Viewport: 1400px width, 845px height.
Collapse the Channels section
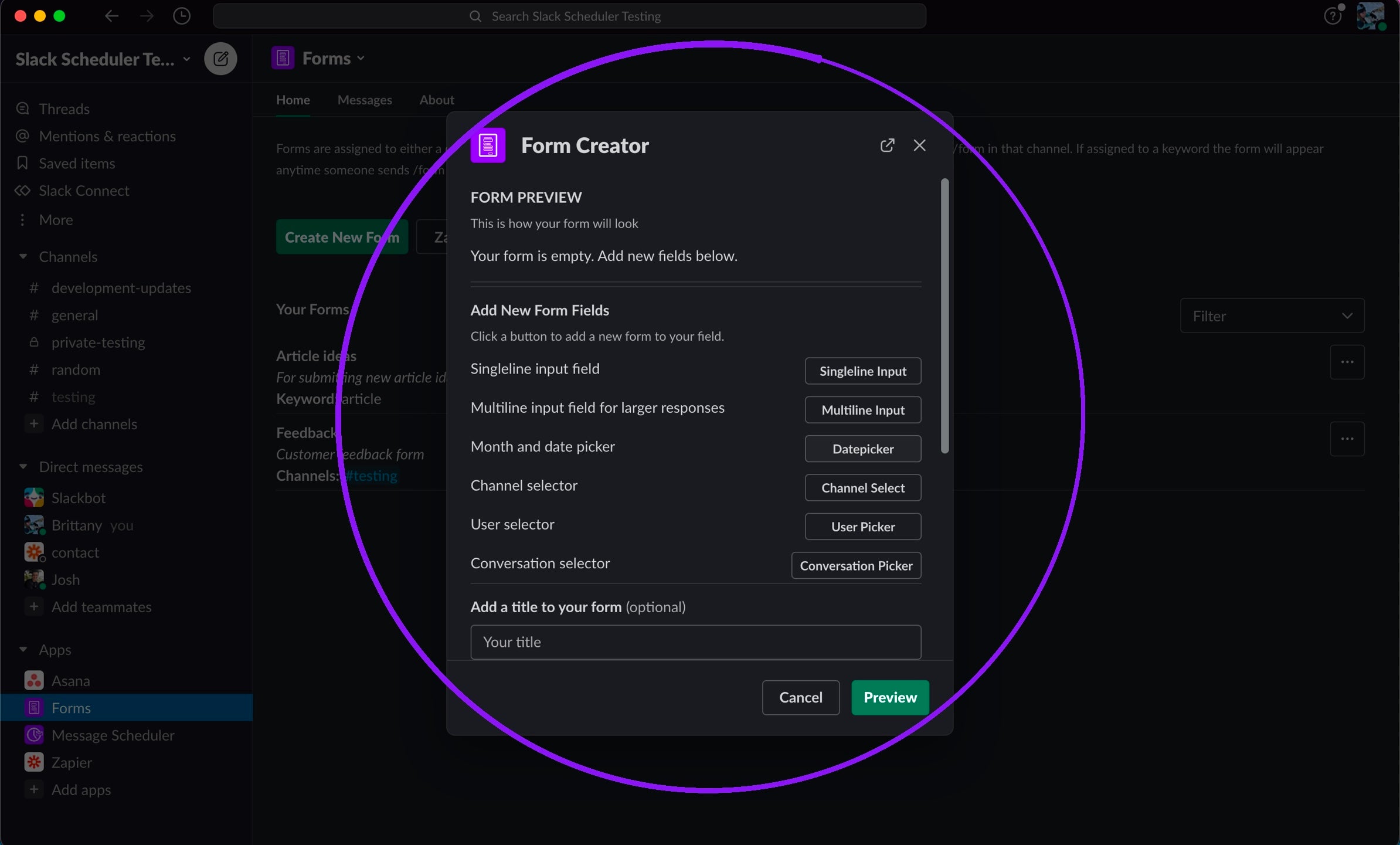23,256
